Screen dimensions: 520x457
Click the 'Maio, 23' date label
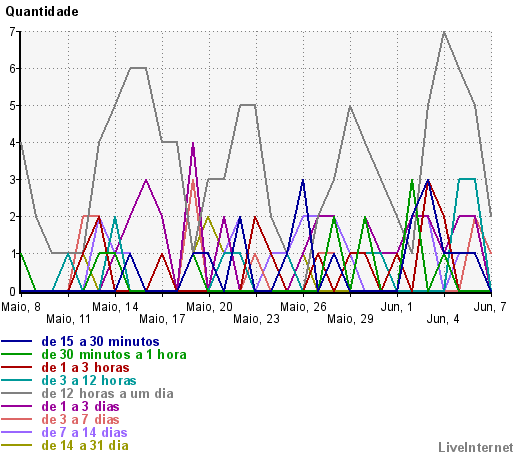pos(256,319)
